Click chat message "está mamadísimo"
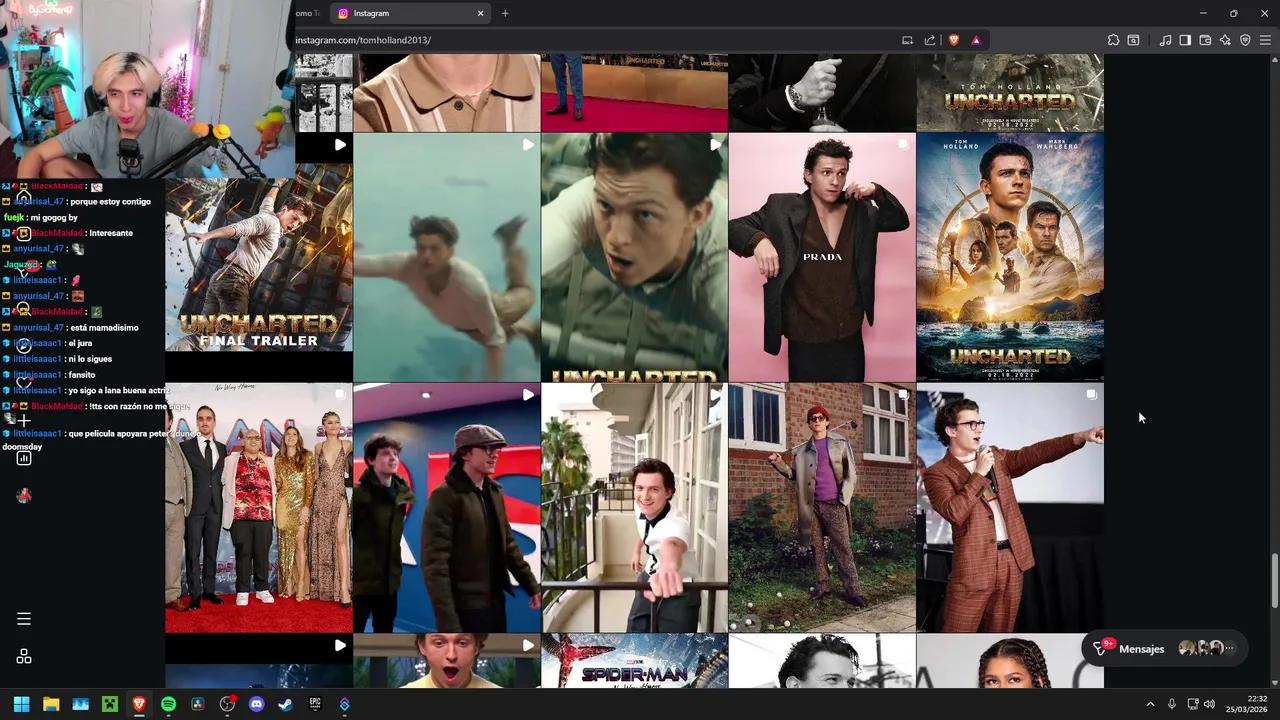The image size is (1280, 720). [104, 327]
